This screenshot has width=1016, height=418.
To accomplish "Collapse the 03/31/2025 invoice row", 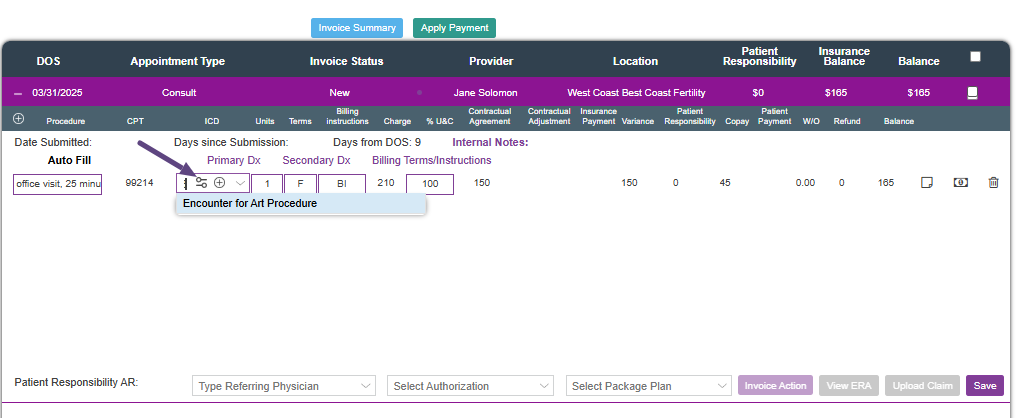I will click(x=18, y=93).
